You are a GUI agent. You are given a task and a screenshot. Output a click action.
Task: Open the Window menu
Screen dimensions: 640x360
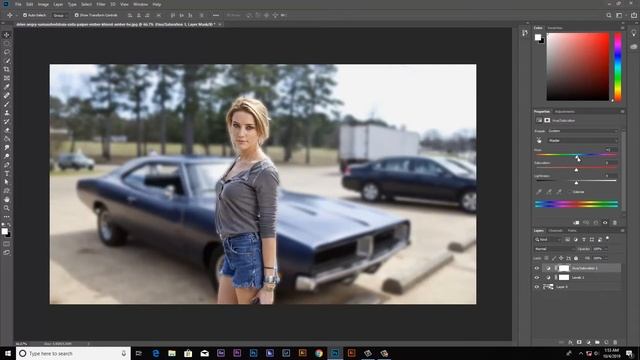(x=140, y=4)
